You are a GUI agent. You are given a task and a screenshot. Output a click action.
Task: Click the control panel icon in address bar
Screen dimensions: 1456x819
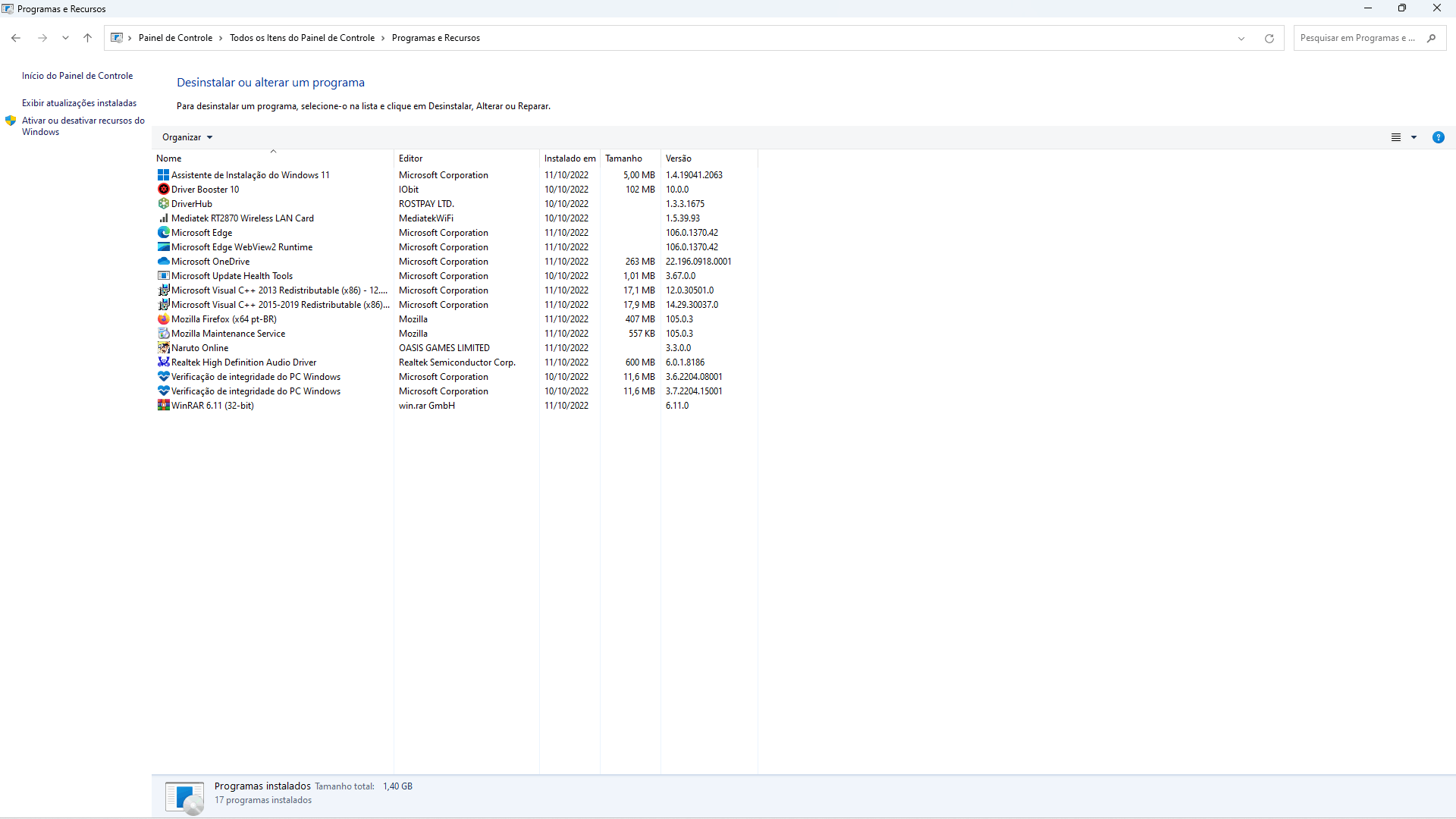[x=117, y=38]
